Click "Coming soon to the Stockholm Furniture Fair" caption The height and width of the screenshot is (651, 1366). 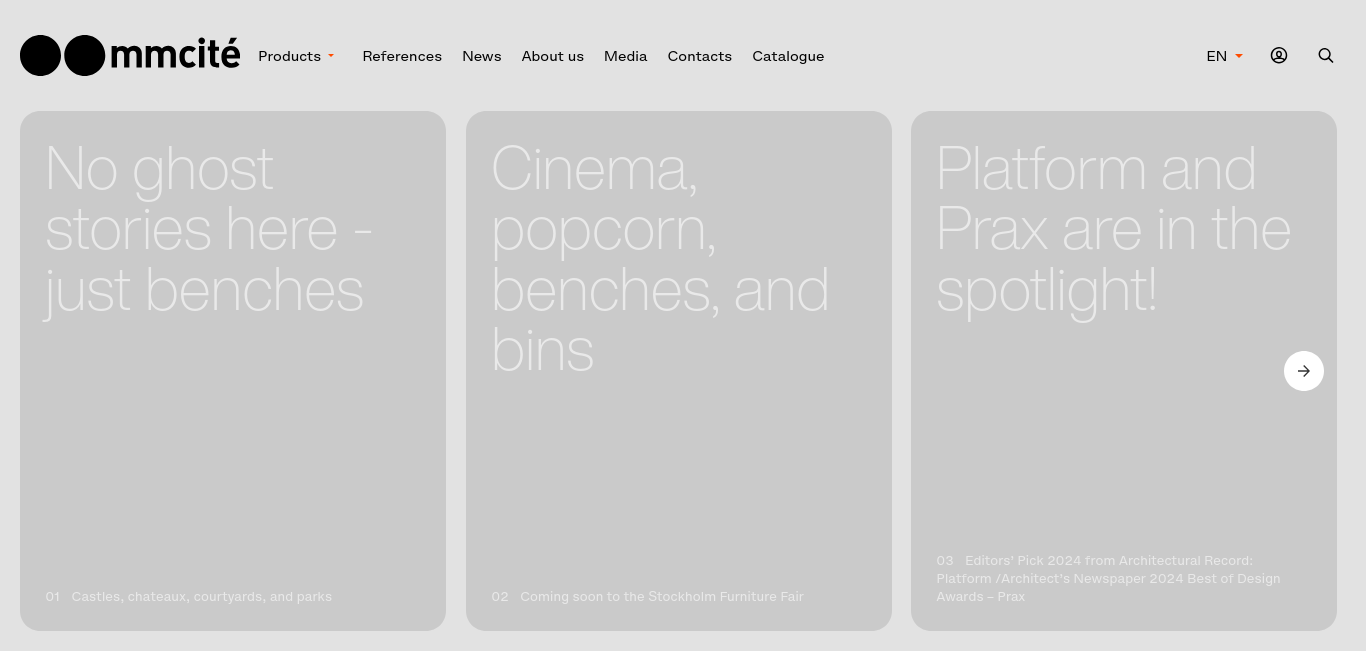(662, 597)
